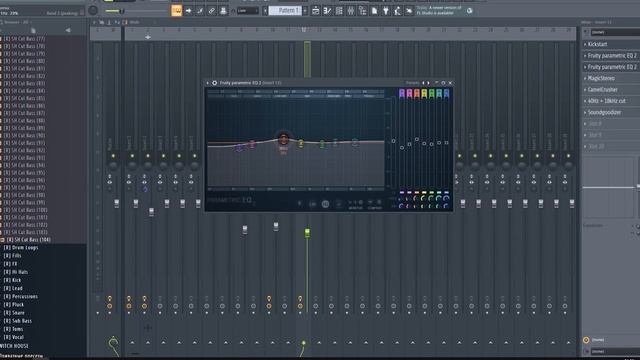Select the yellow EQ band token on curve
This screenshot has height=360, width=640.
click(x=301, y=143)
